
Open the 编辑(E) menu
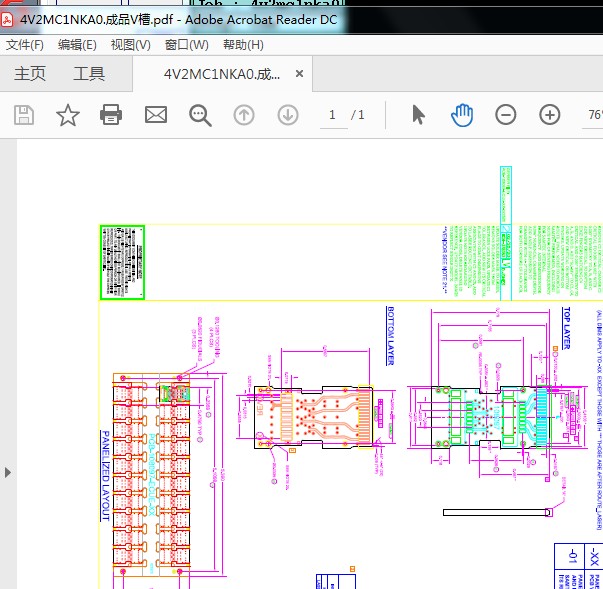click(77, 45)
